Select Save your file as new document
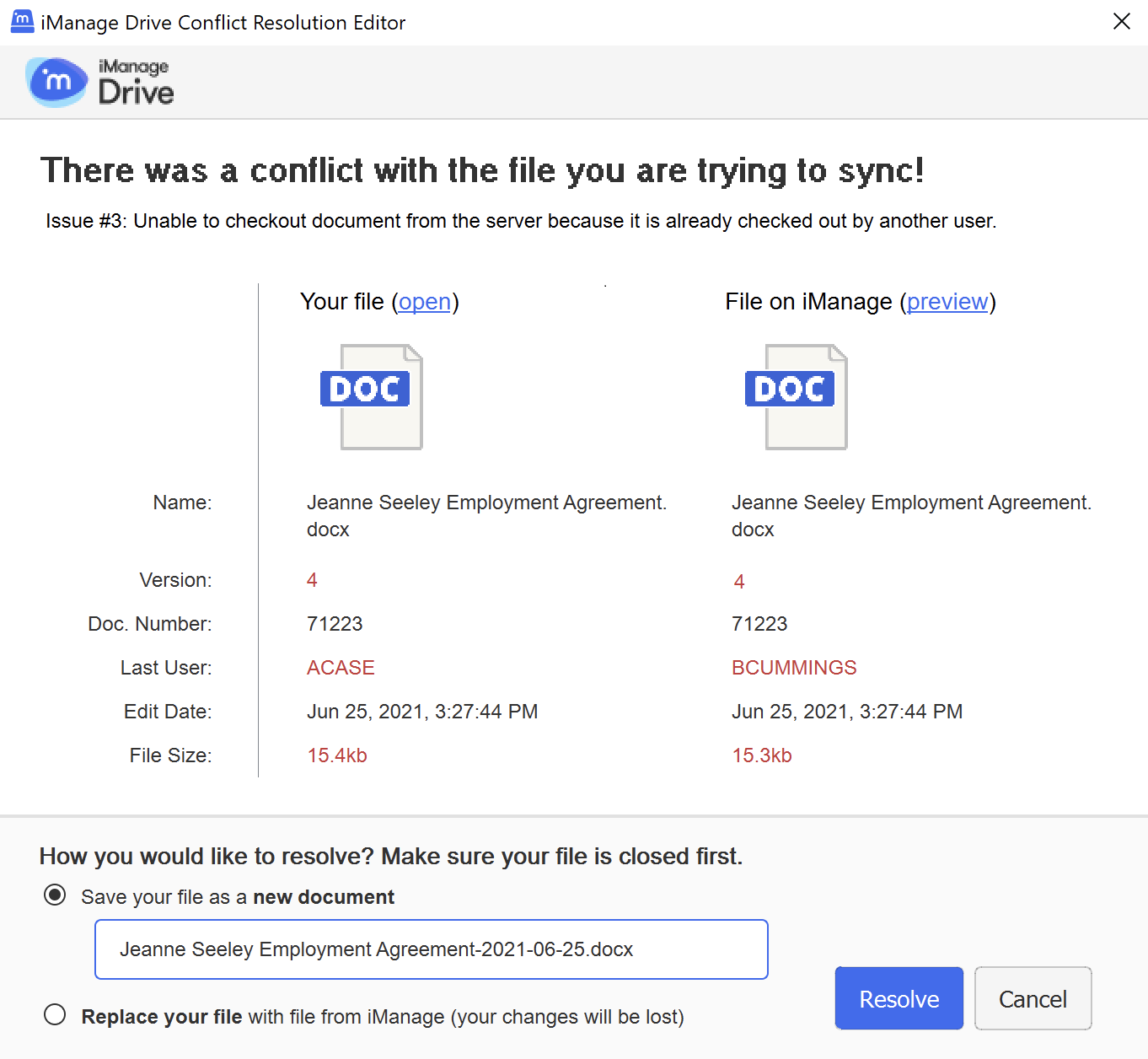This screenshot has height=1059, width=1148. tap(55, 895)
